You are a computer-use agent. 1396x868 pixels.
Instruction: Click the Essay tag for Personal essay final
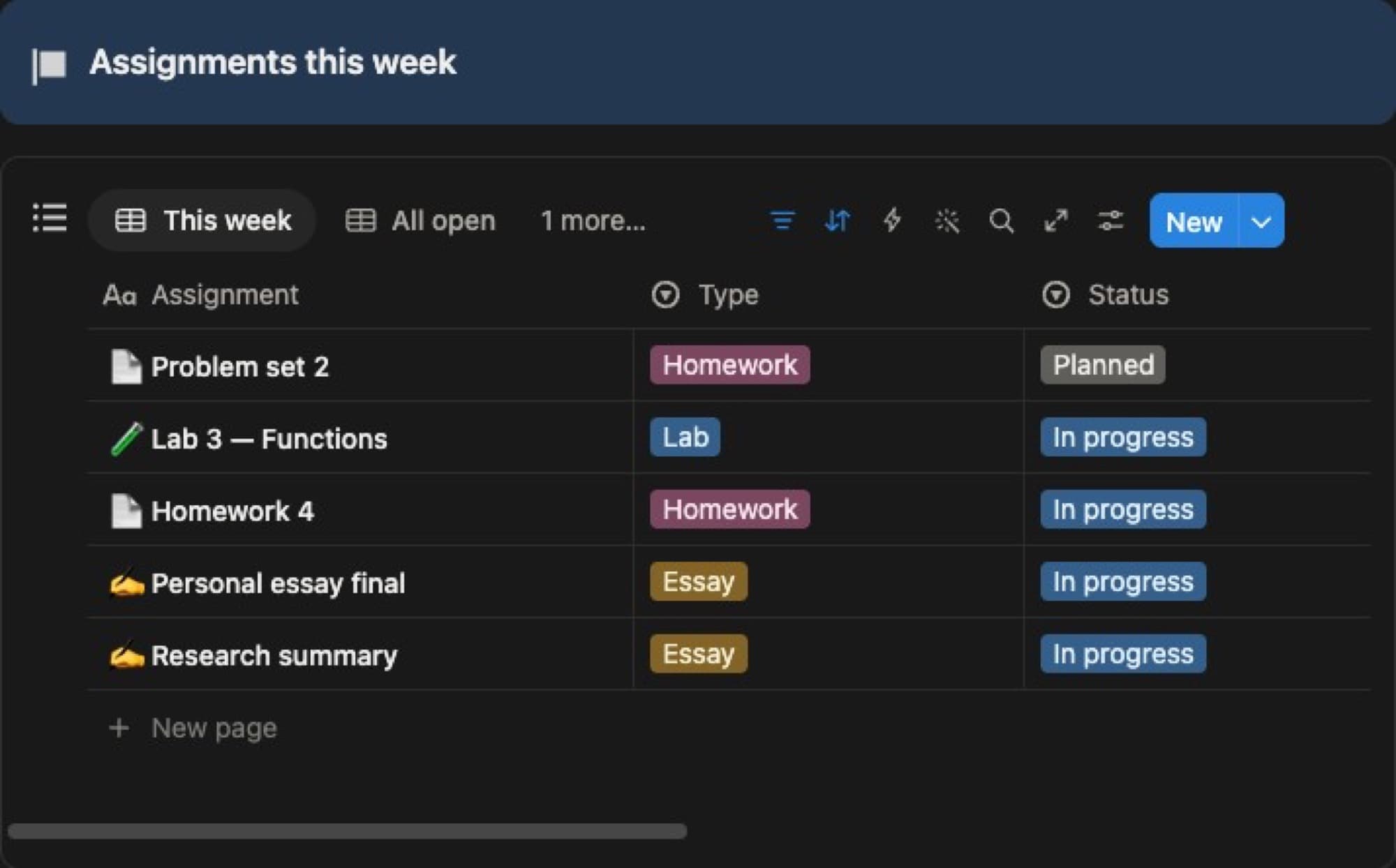[699, 581]
